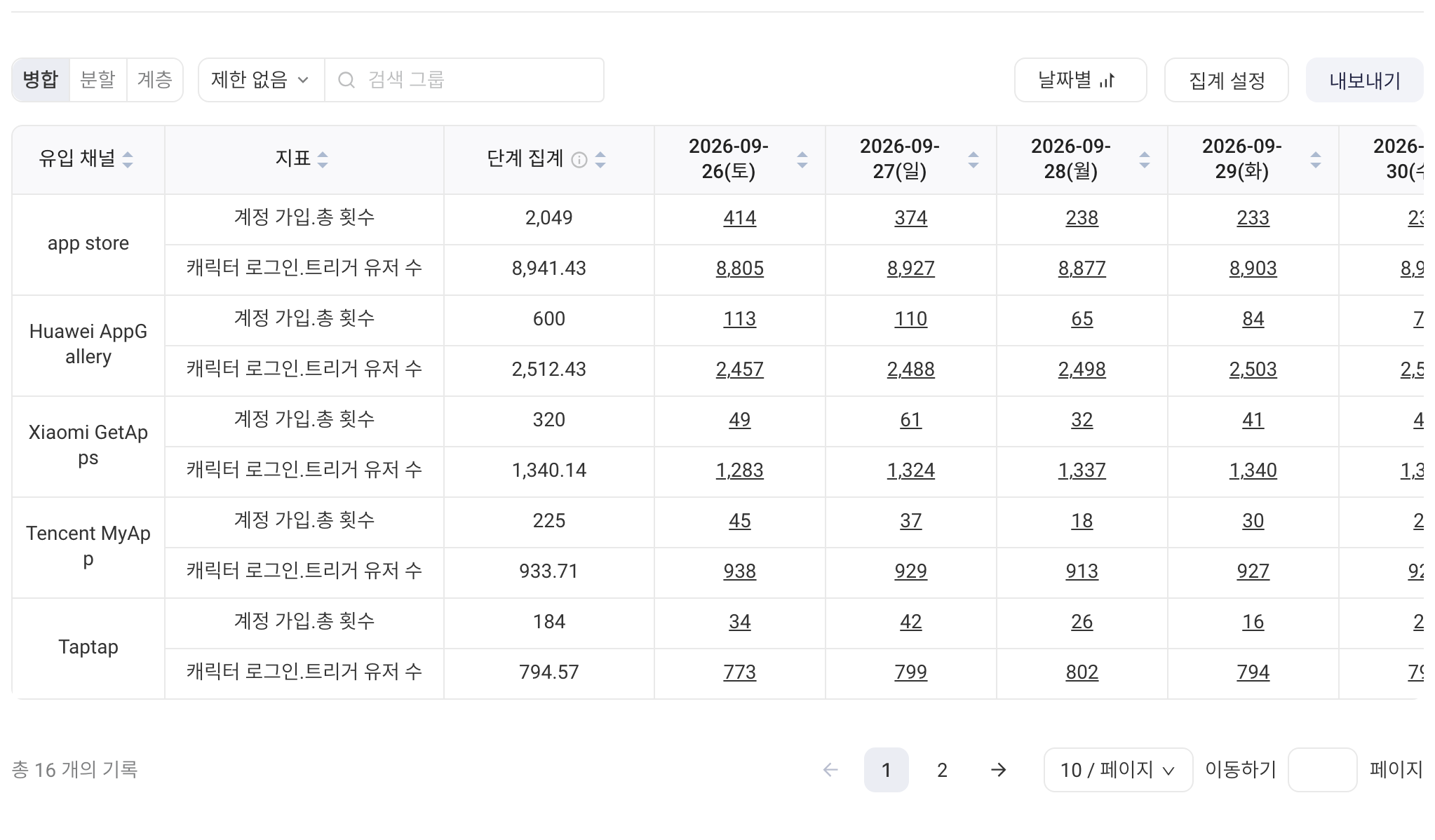Open Huawei login value 2,488
The width and height of the screenshot is (1435, 840).
910,370
